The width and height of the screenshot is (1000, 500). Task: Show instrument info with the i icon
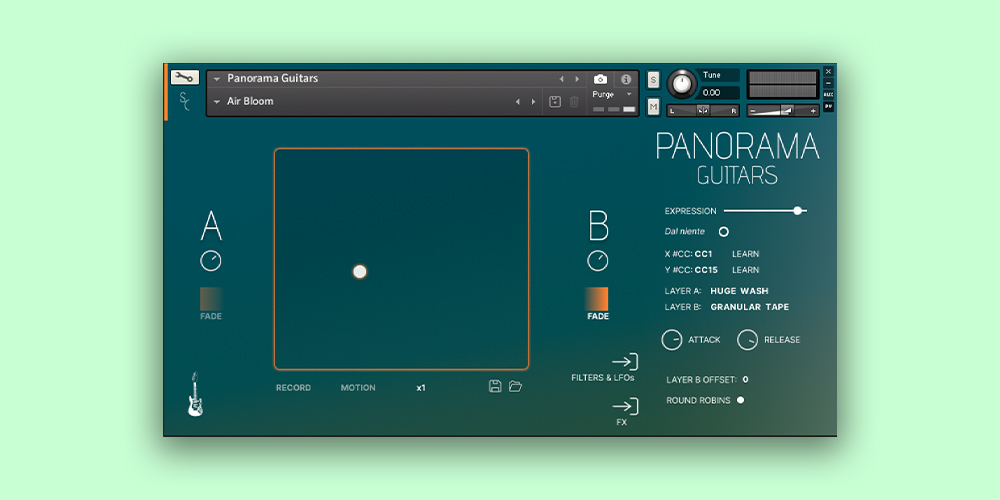pos(626,79)
